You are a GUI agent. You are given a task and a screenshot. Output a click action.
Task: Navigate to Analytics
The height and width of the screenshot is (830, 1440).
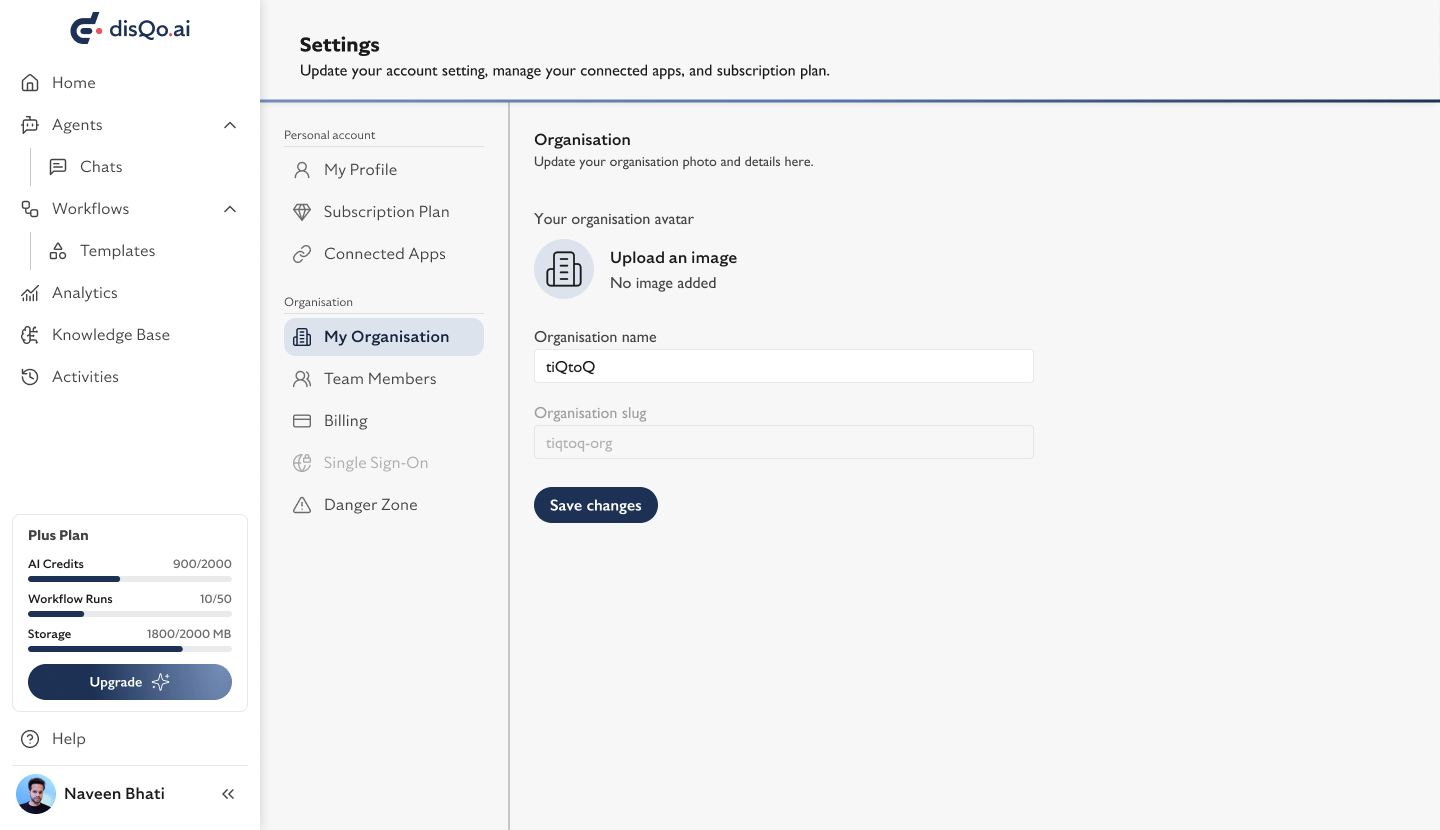click(130, 293)
